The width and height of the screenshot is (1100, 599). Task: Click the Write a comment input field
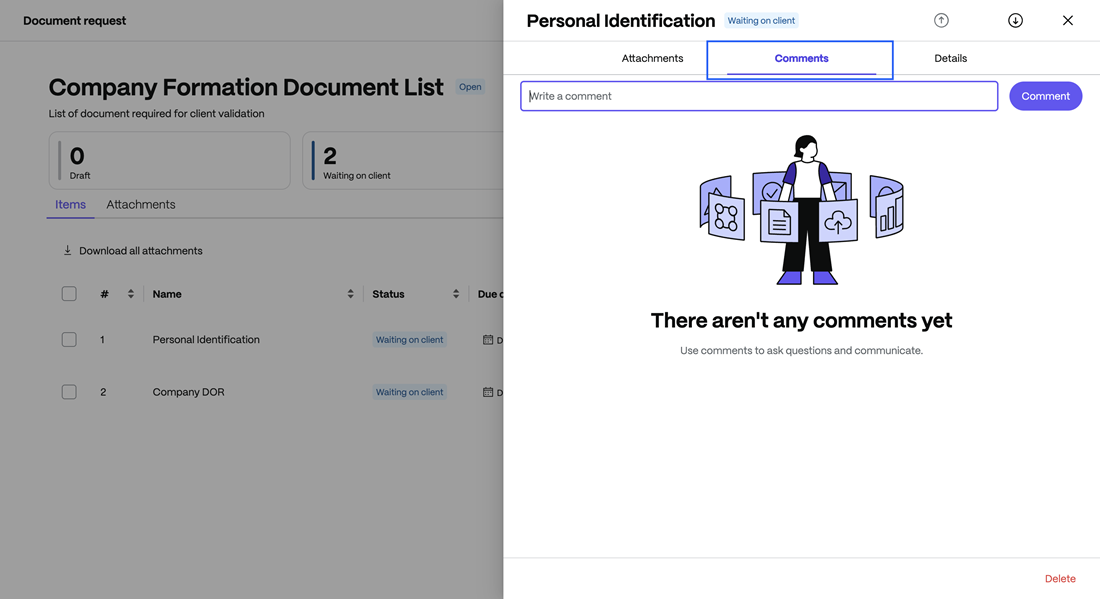757,95
